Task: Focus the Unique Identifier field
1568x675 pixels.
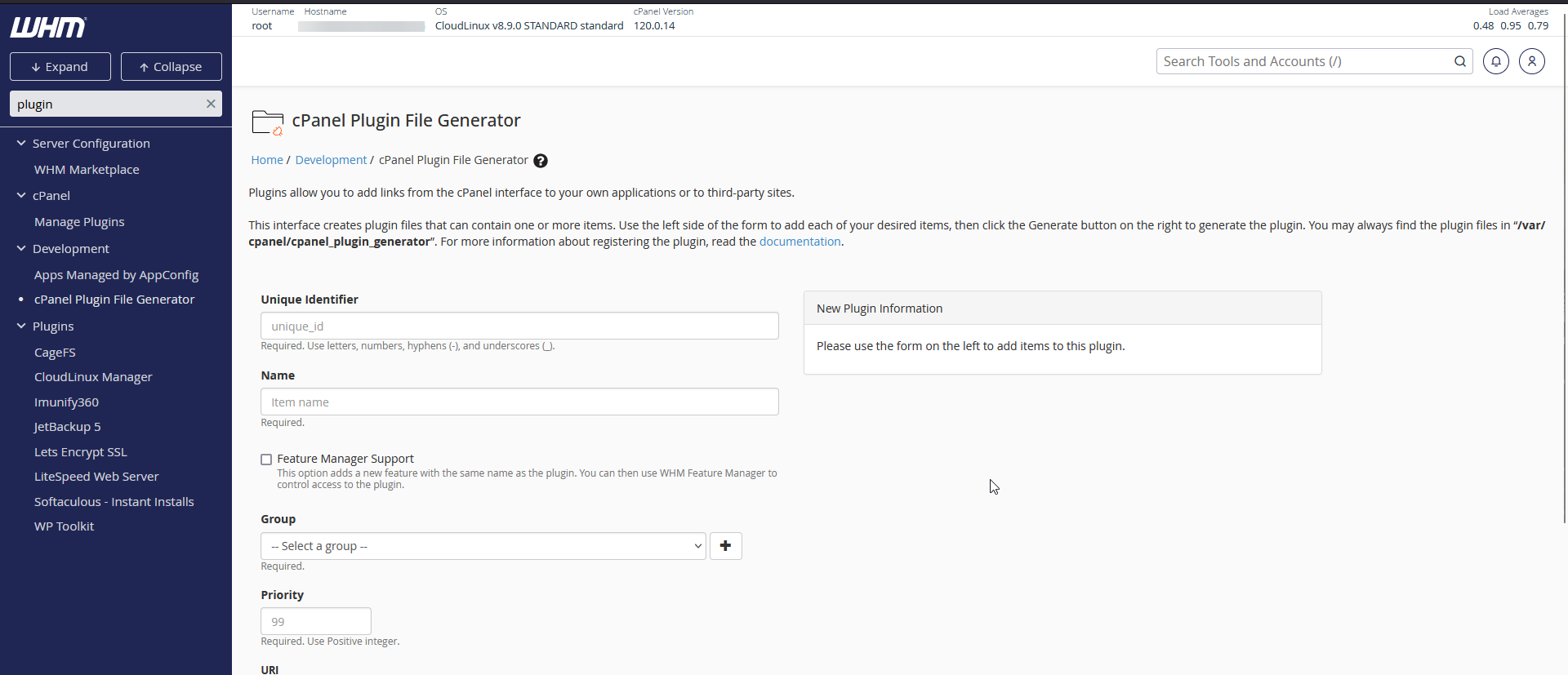Action: pyautogui.click(x=519, y=326)
